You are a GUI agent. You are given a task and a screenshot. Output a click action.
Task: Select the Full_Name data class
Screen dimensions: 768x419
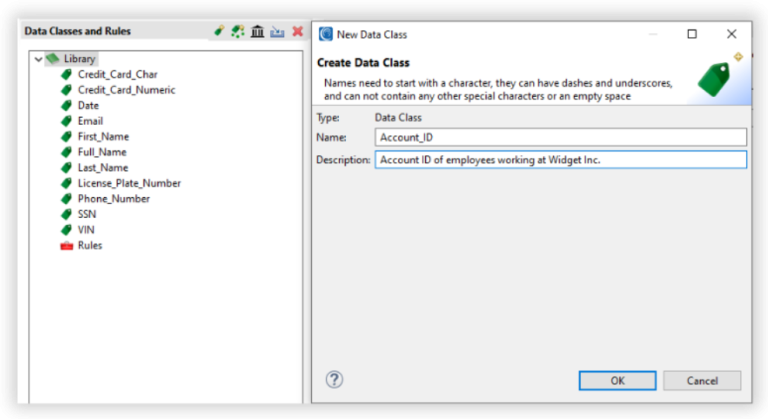pos(102,152)
